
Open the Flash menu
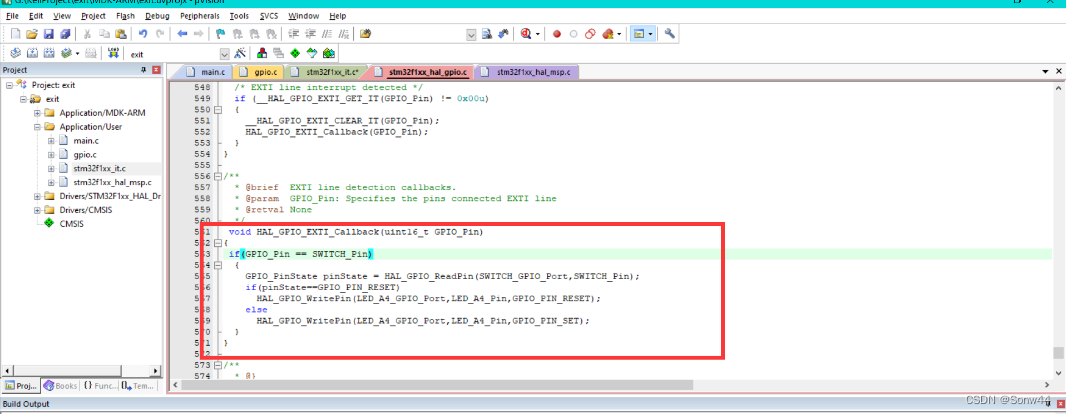point(125,16)
